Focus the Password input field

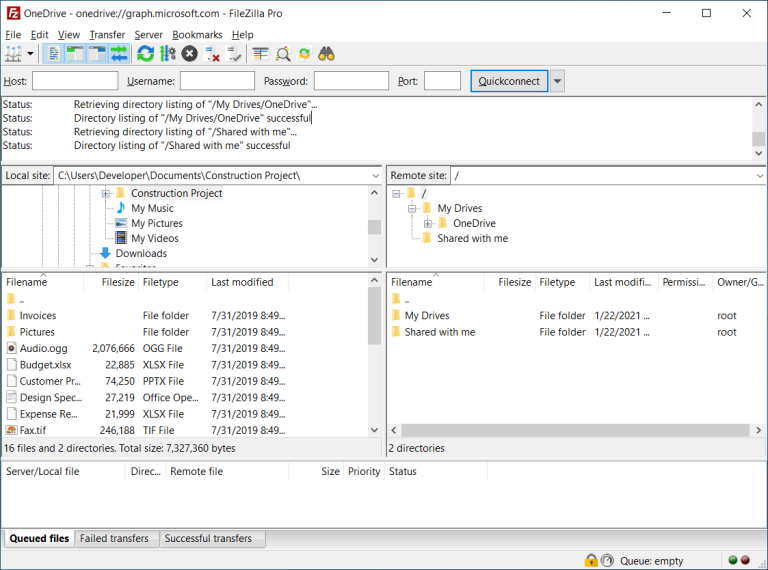coord(351,81)
